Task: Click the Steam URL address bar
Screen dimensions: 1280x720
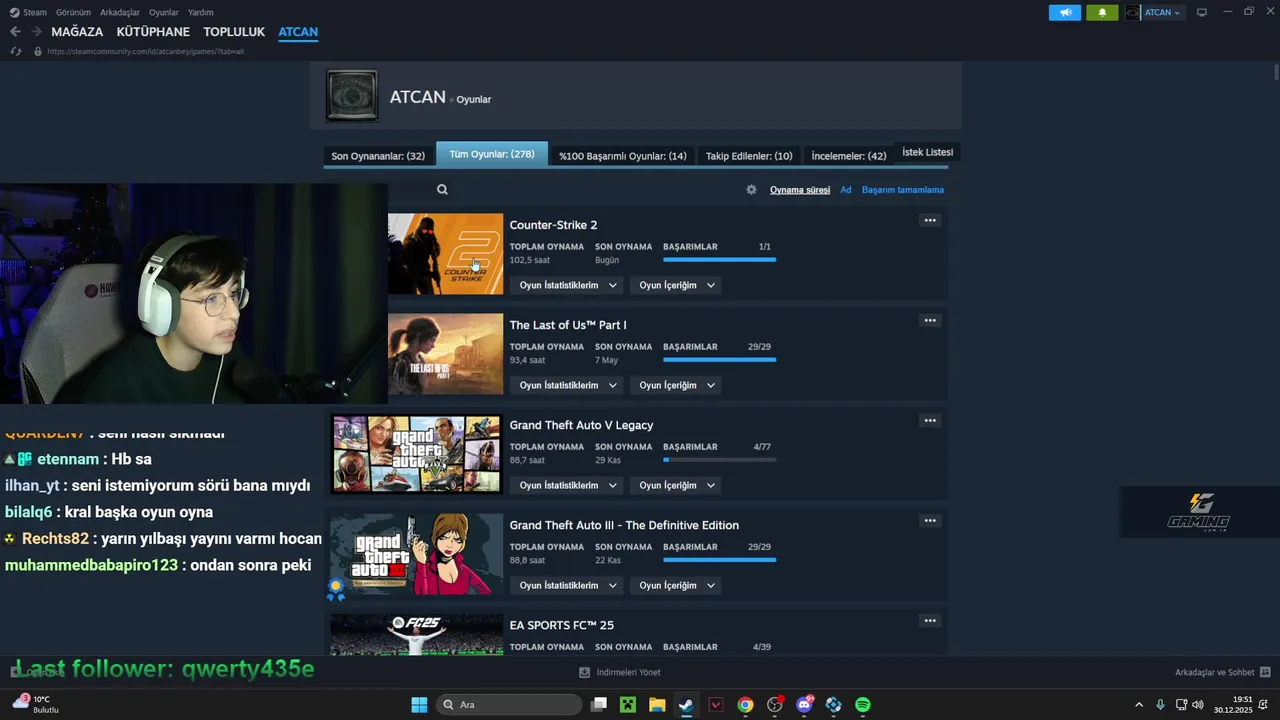Action: click(x=145, y=51)
